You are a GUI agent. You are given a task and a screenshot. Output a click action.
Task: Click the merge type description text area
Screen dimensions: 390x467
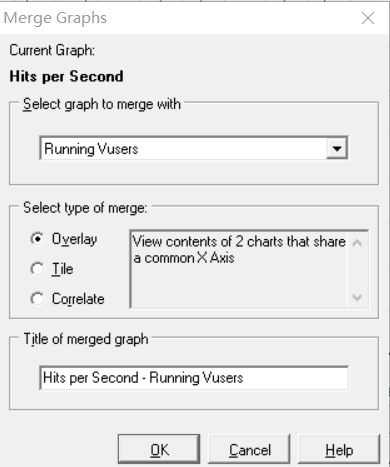pyautogui.click(x=239, y=269)
